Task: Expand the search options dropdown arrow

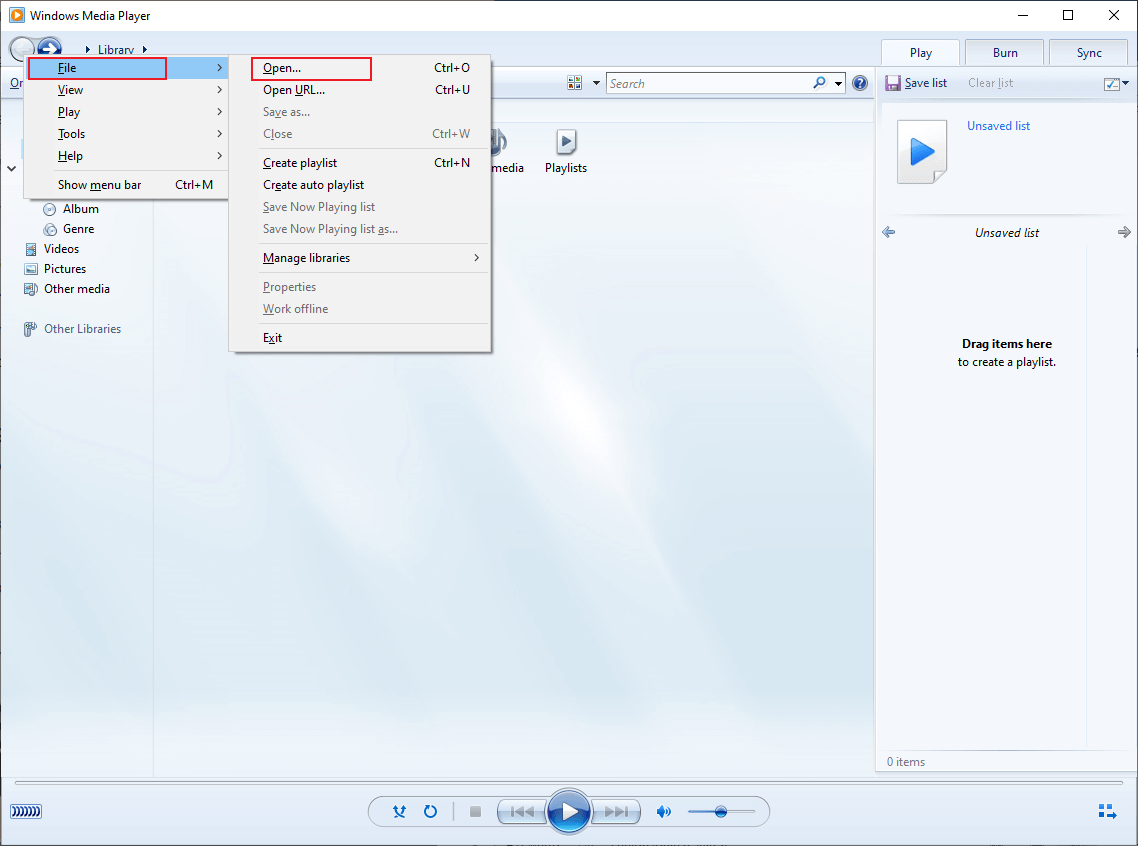Action: (836, 83)
